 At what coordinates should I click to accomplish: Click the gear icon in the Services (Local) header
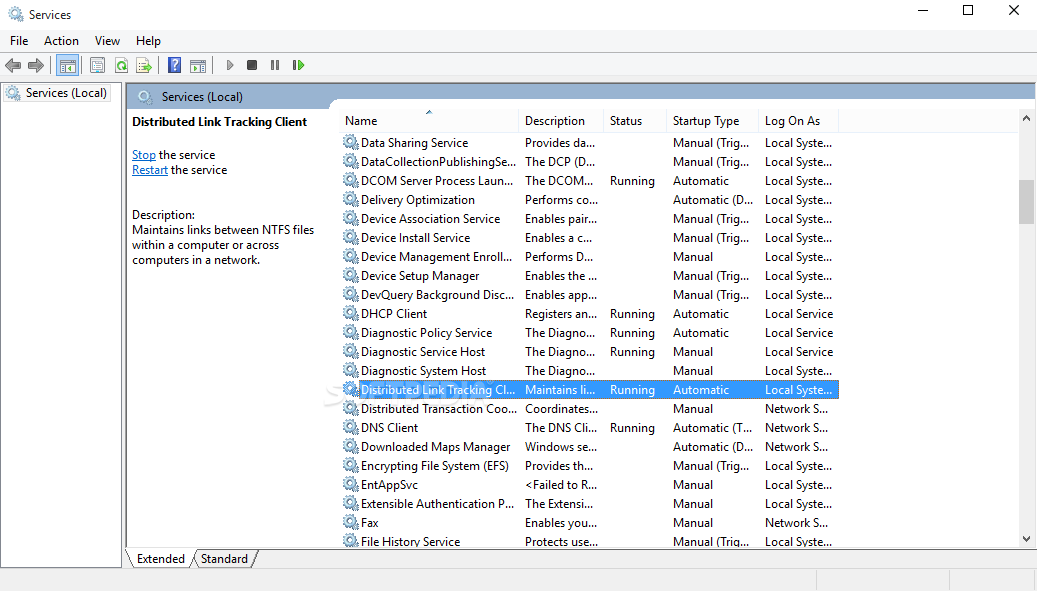tap(145, 97)
